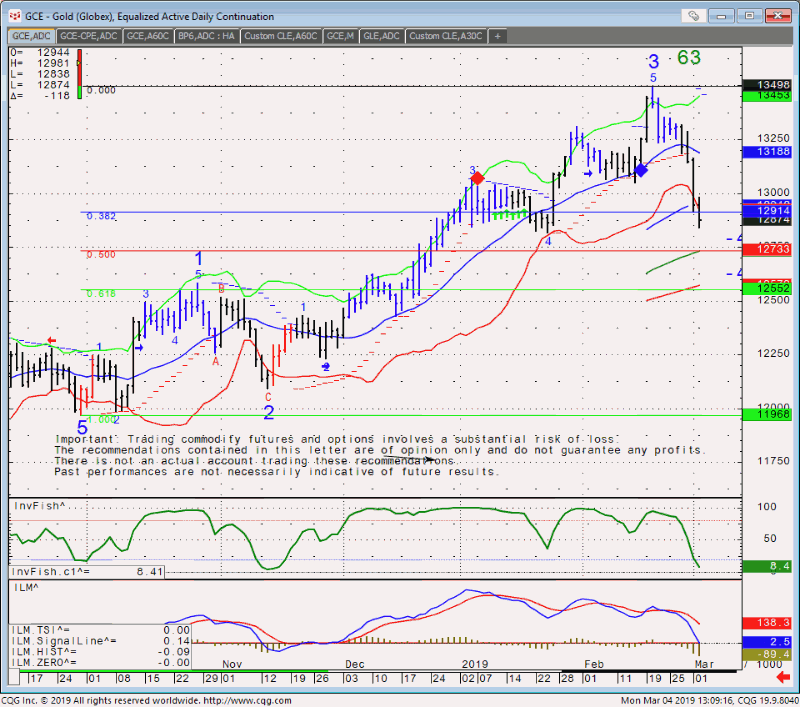Switch to the GCE-CPE,ADC tab
The height and width of the screenshot is (707, 800).
point(88,36)
